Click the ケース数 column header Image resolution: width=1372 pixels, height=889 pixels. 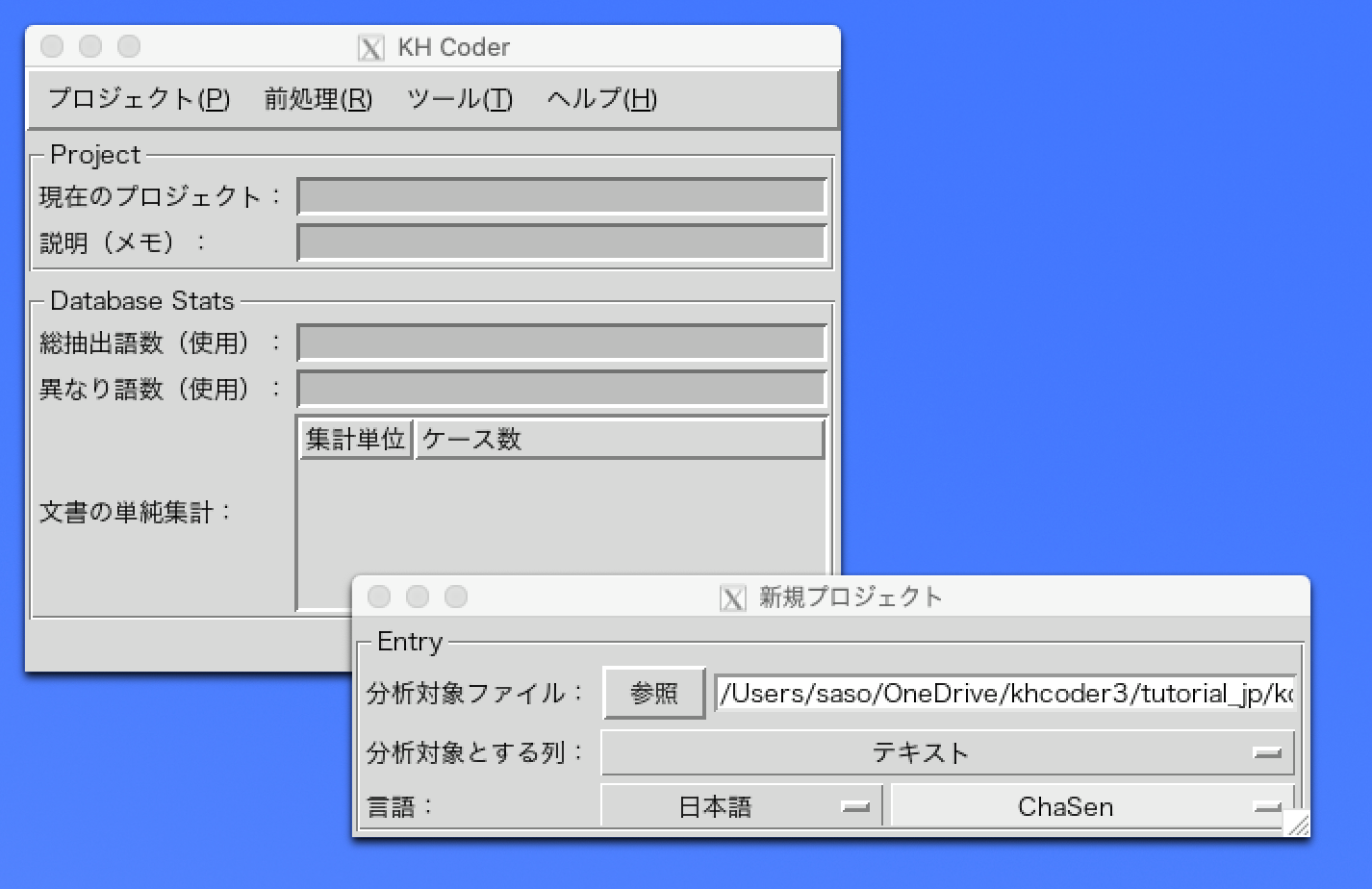[x=620, y=439]
